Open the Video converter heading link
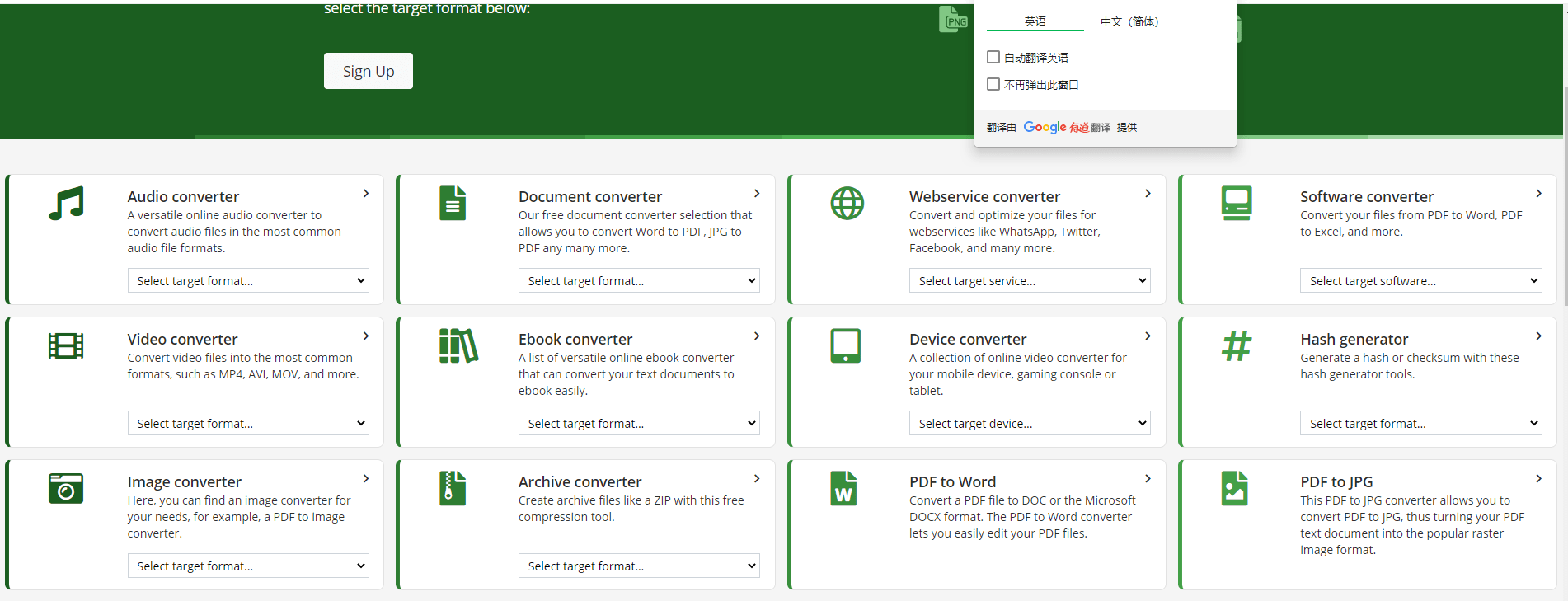The height and width of the screenshot is (601, 1568). coord(182,339)
